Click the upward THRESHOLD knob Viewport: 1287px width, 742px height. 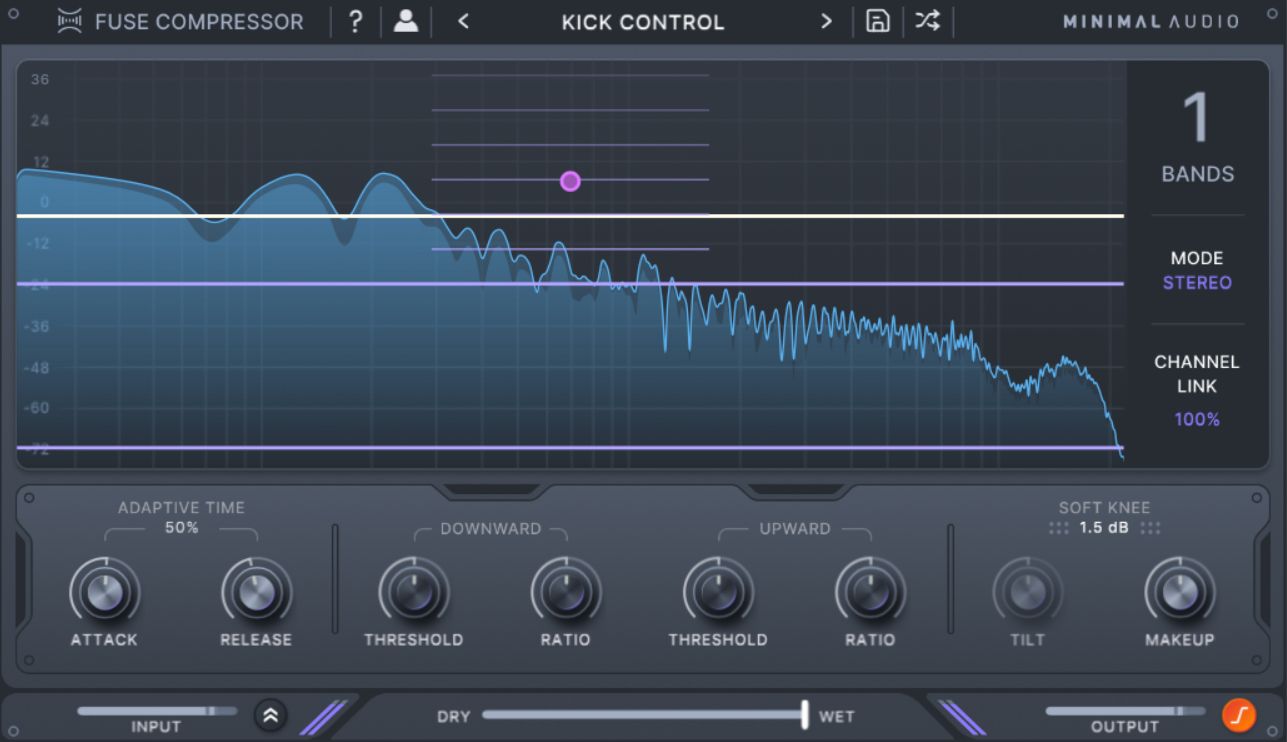pyautogui.click(x=718, y=593)
